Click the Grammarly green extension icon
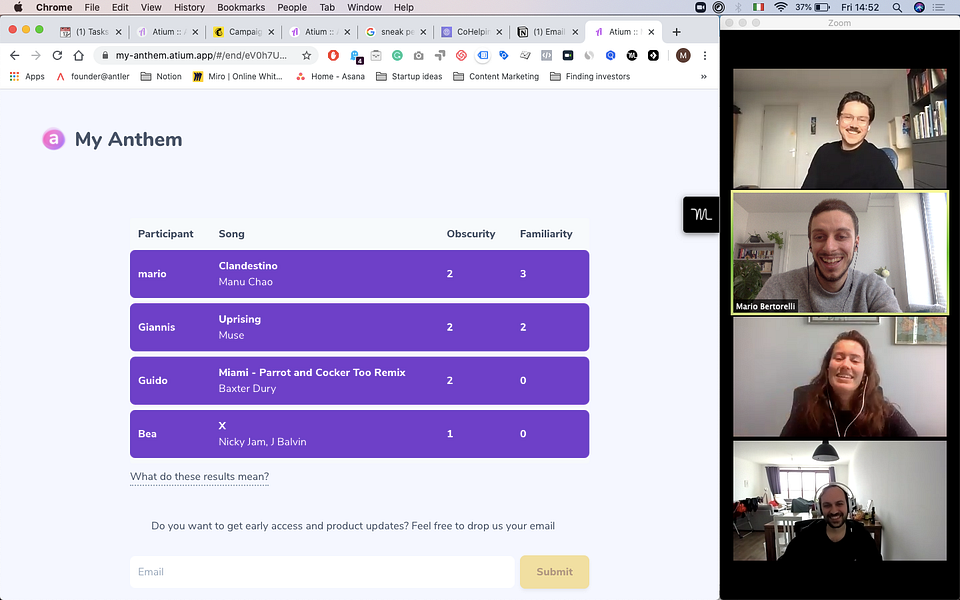The height and width of the screenshot is (600, 960). coord(397,55)
